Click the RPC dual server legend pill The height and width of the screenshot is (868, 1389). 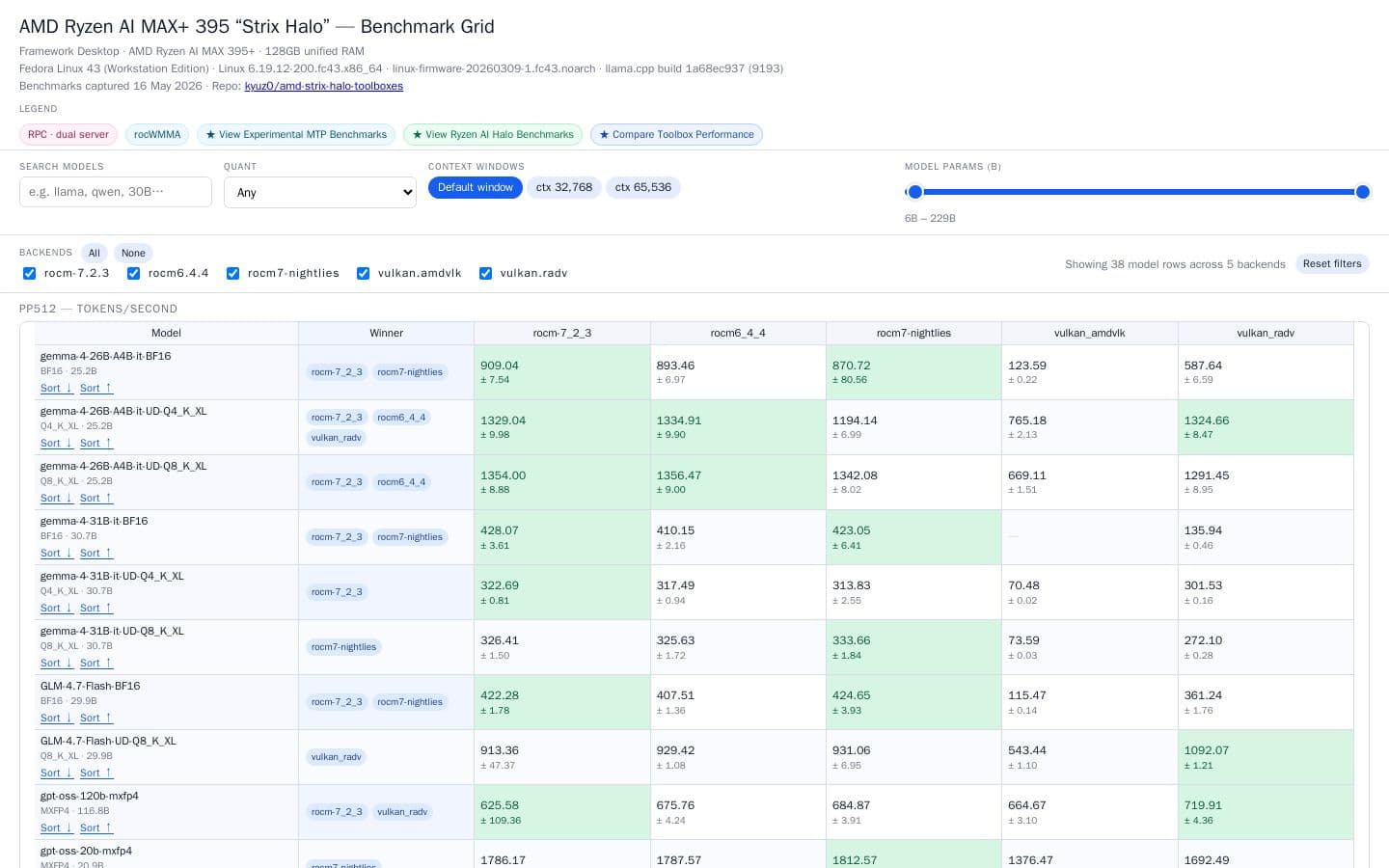(x=68, y=135)
